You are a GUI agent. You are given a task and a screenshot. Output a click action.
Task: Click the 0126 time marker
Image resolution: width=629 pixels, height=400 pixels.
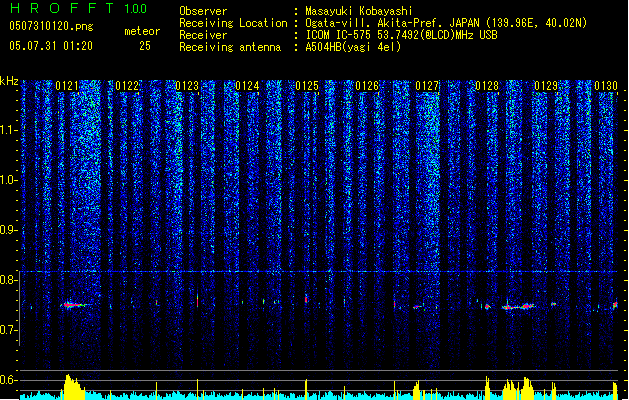367,86
